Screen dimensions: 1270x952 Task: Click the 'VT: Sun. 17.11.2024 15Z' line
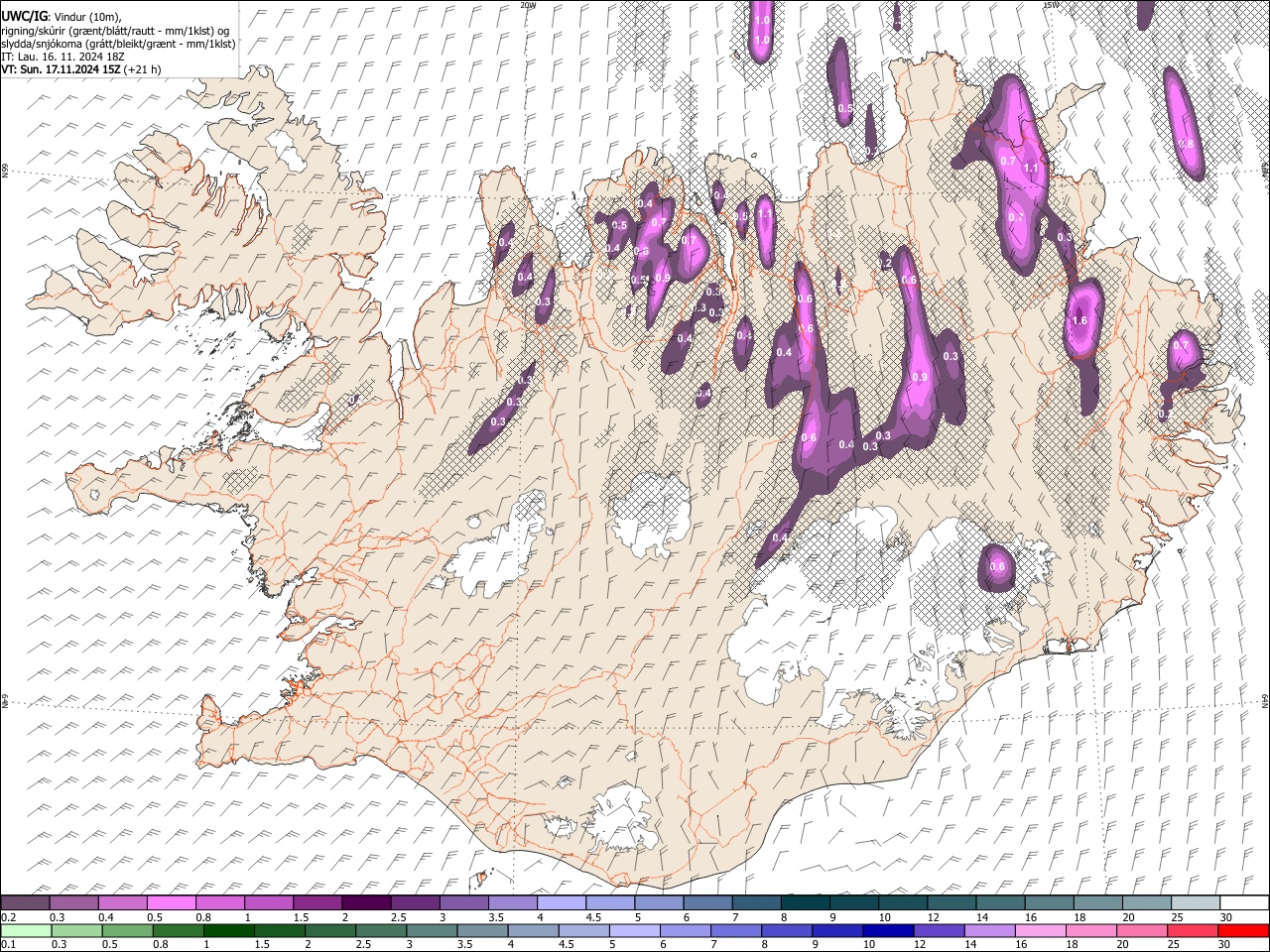(x=62, y=69)
